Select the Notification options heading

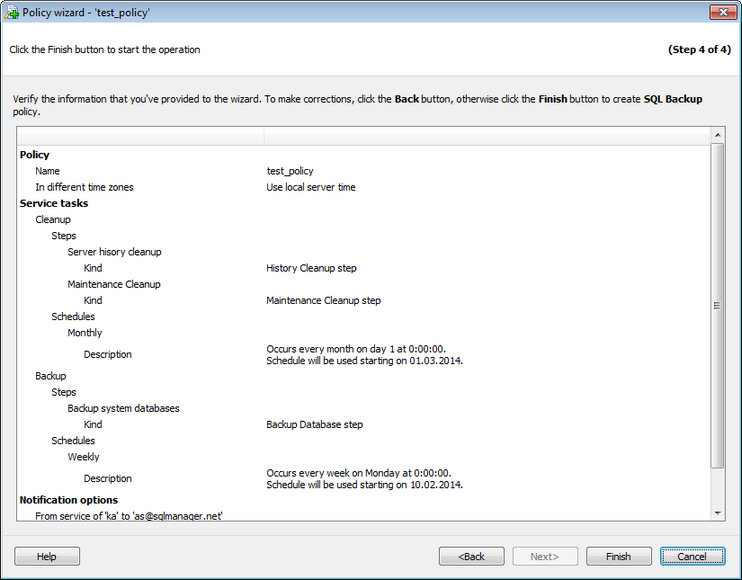tap(69, 500)
